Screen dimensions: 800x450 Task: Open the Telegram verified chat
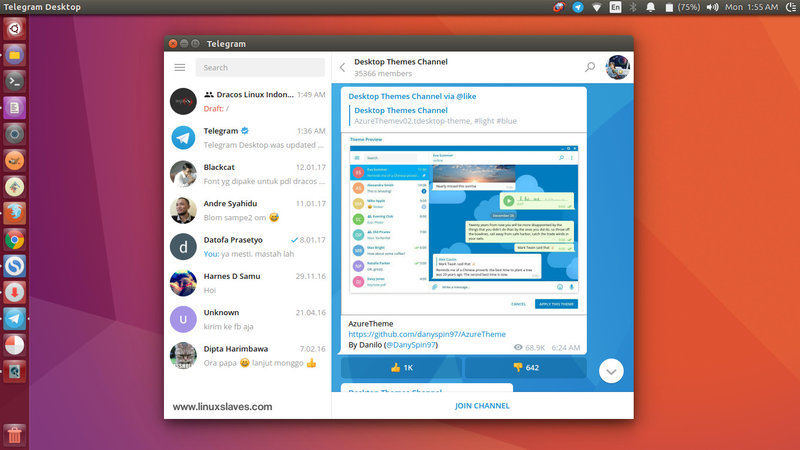(x=247, y=138)
